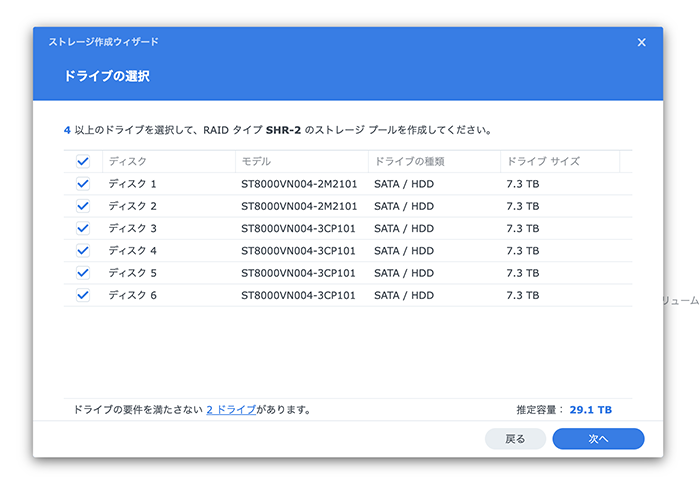Click the ストレージ作成ウィザード title text
700x478 pixels.
click(x=104, y=42)
